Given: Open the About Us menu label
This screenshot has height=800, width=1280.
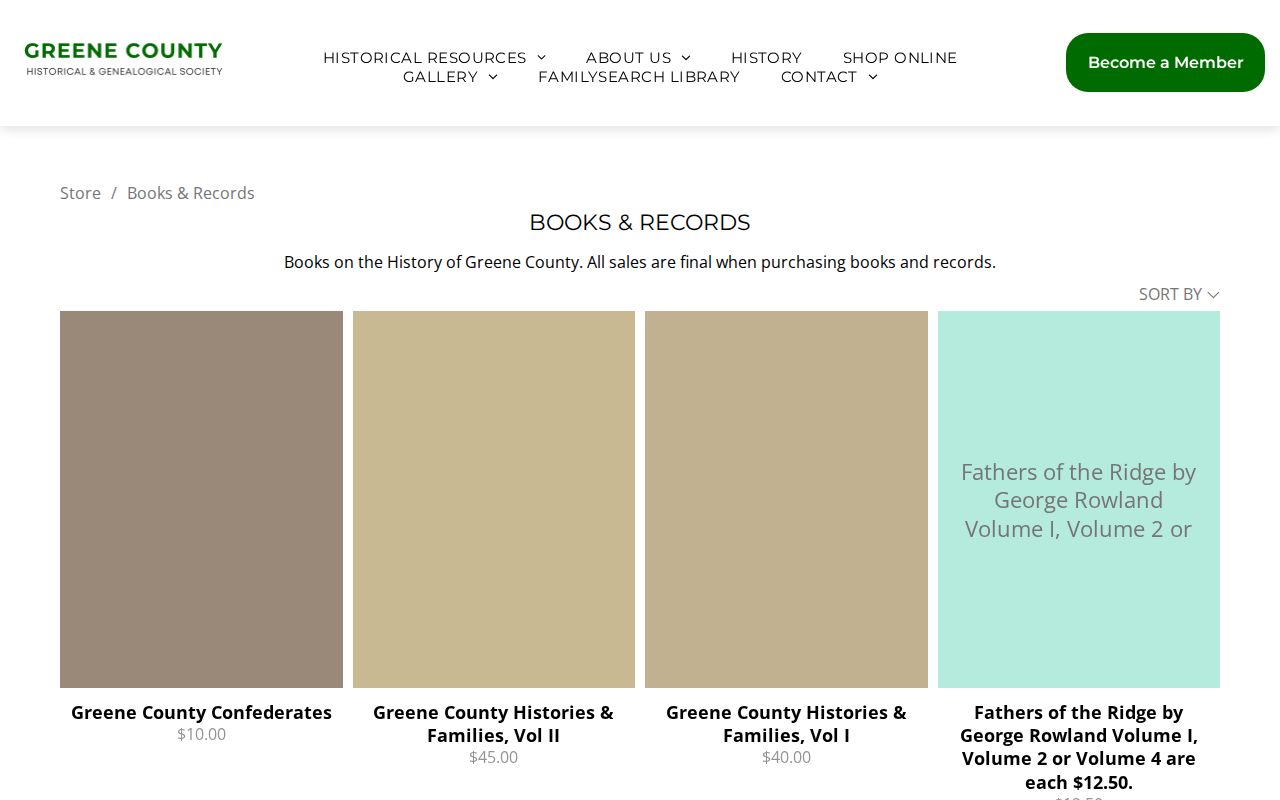Looking at the screenshot, I should [629, 58].
